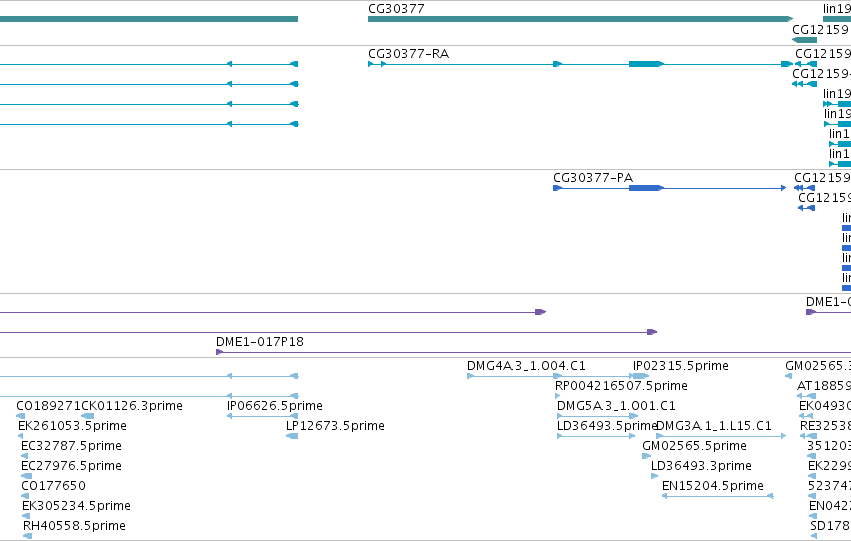The height and width of the screenshot is (541, 851).
Task: Click the DMG5A.3_1.001.C1 feature line
Action: point(597,416)
